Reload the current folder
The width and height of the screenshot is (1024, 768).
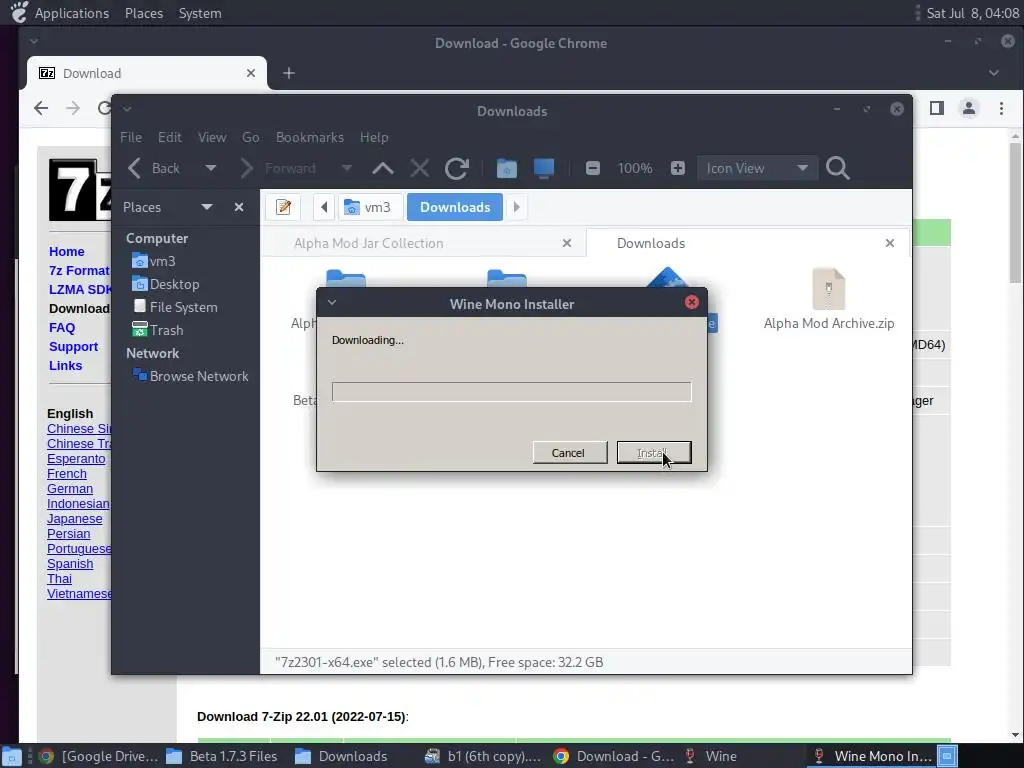(456, 168)
